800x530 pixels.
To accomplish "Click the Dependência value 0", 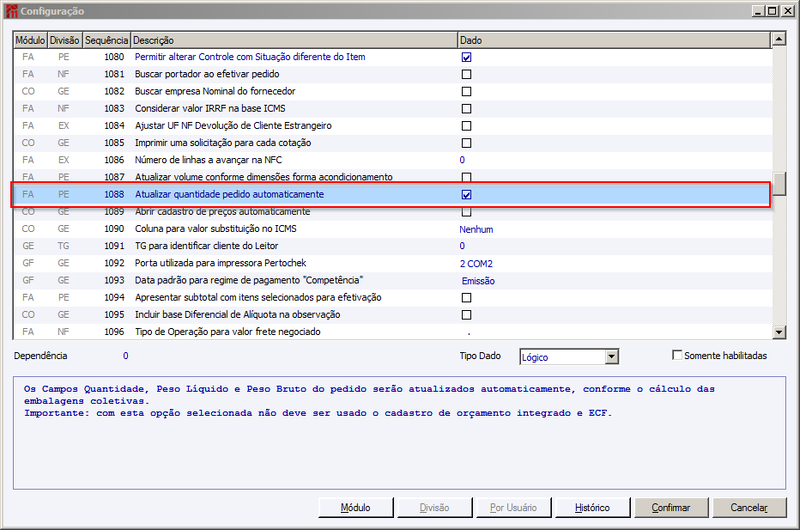I will (x=126, y=356).
